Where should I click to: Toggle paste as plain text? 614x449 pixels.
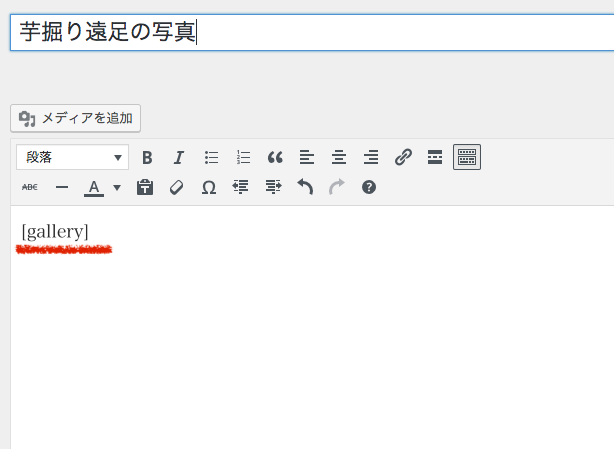point(145,187)
